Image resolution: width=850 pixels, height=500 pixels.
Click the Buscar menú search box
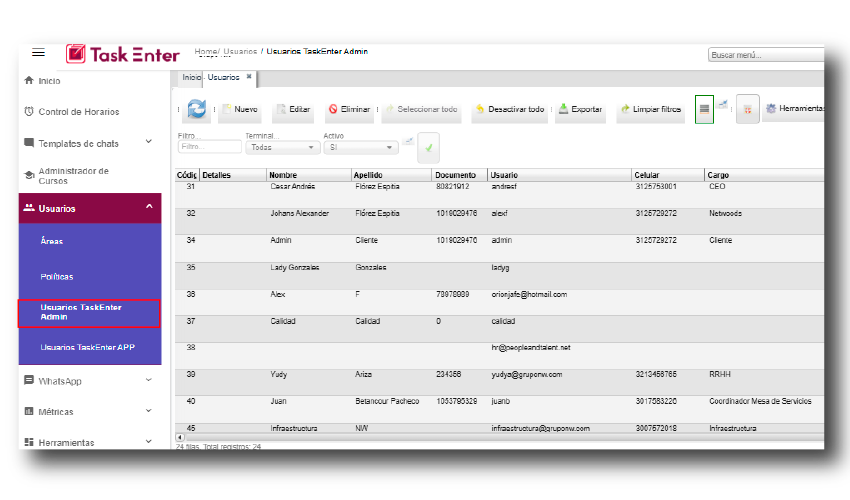click(765, 55)
